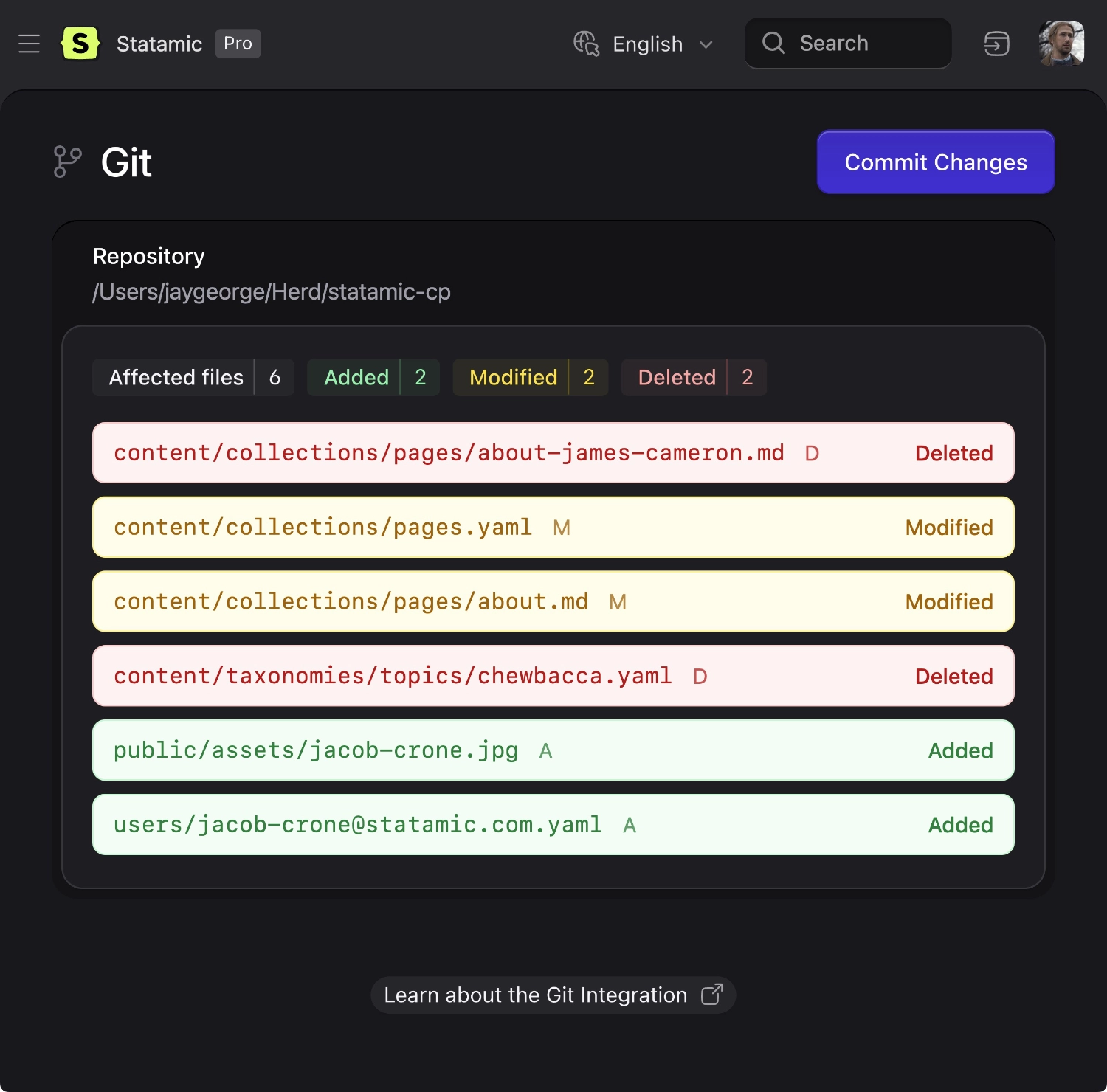Click the search magnifier icon
This screenshot has height=1092, width=1107.
pos(773,44)
